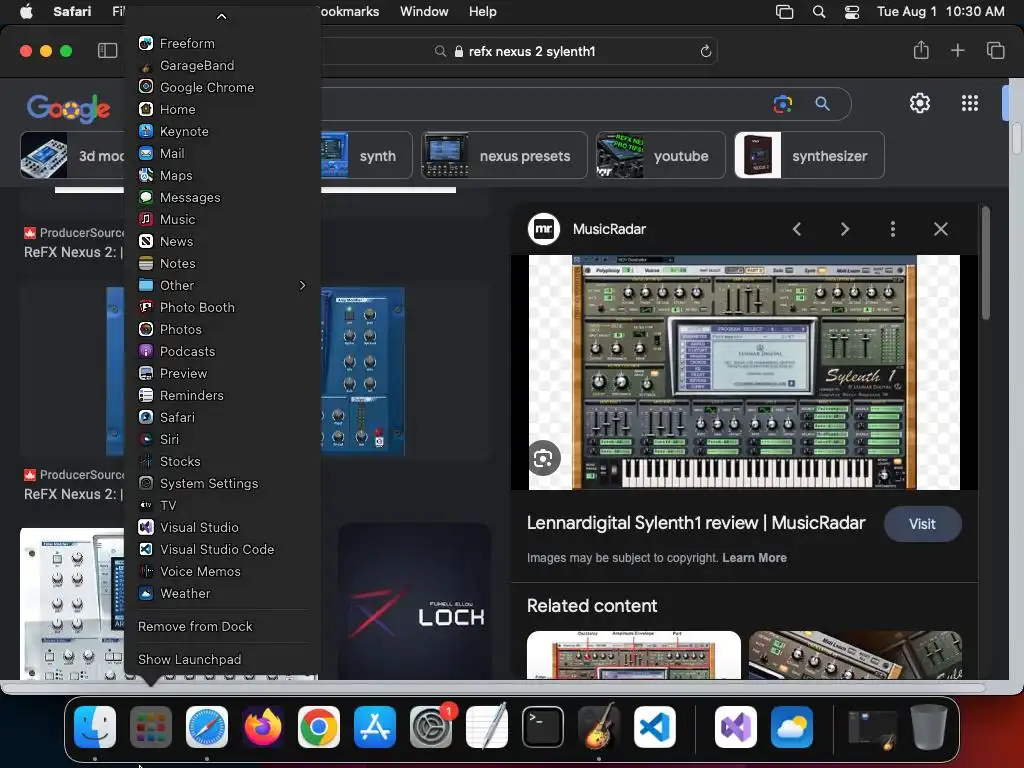Image resolution: width=1024 pixels, height=768 pixels.
Task: Go to the Google logo homepage
Action: (69, 108)
